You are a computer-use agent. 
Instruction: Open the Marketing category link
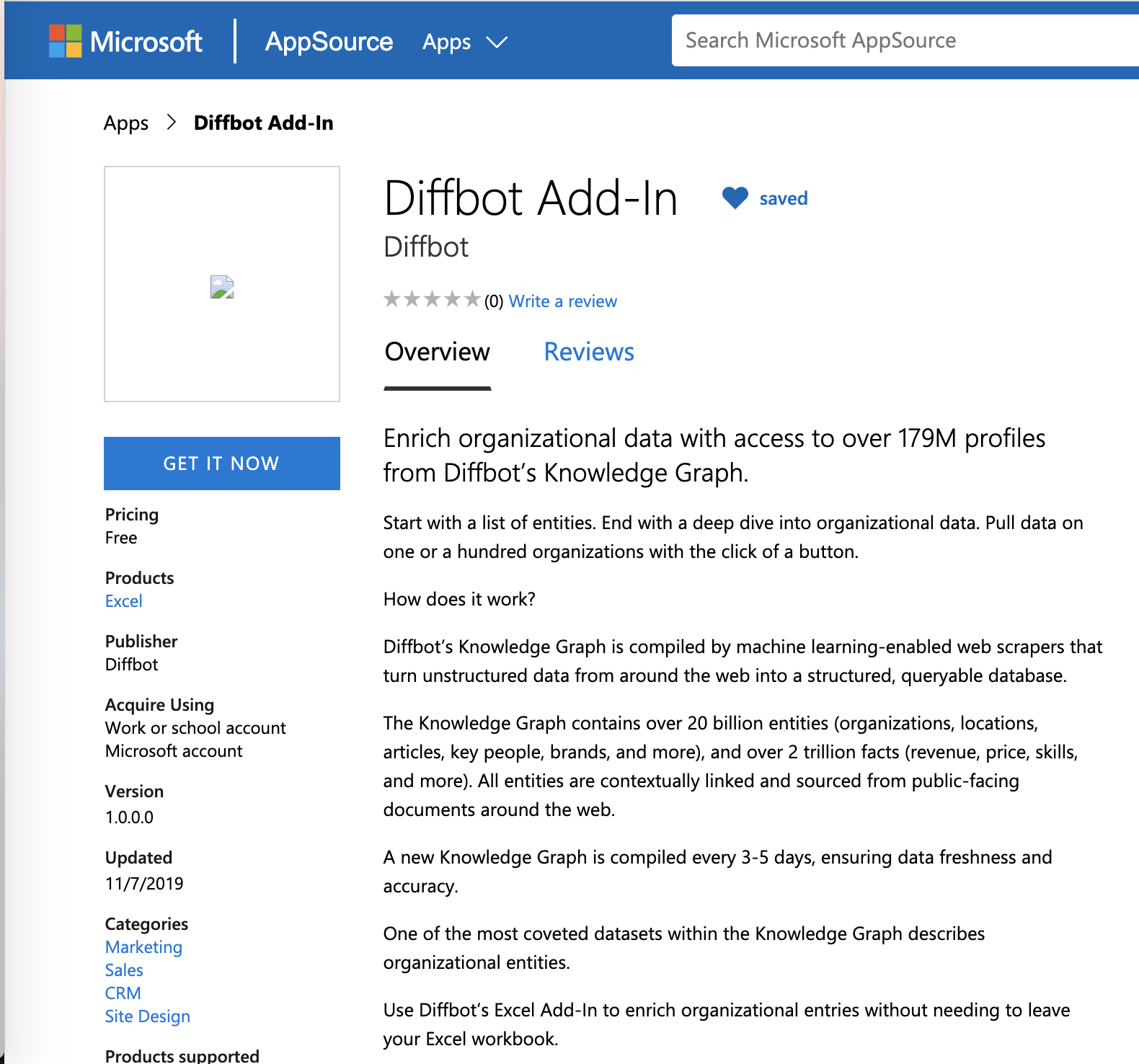143,947
